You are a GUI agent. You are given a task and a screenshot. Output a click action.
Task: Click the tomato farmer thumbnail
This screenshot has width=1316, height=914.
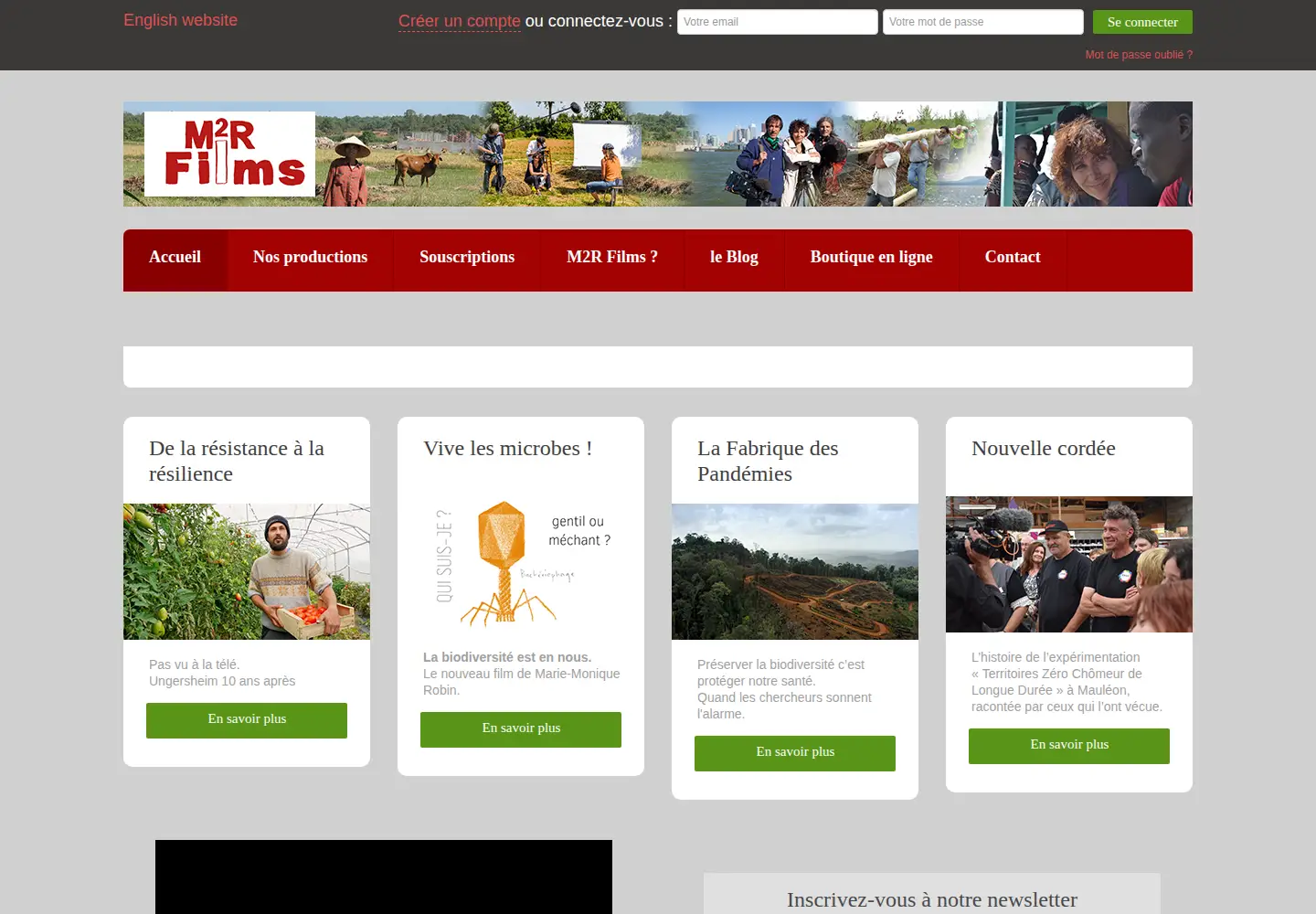(x=247, y=571)
